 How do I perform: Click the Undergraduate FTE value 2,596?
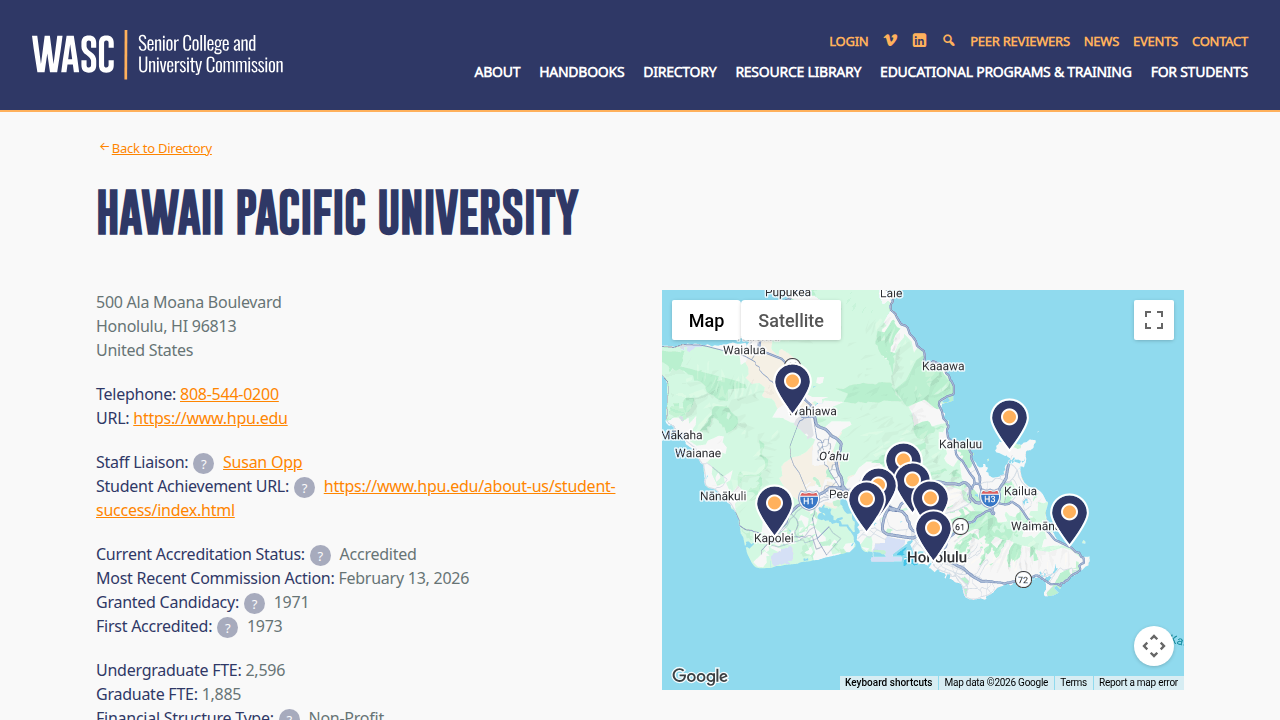265,670
